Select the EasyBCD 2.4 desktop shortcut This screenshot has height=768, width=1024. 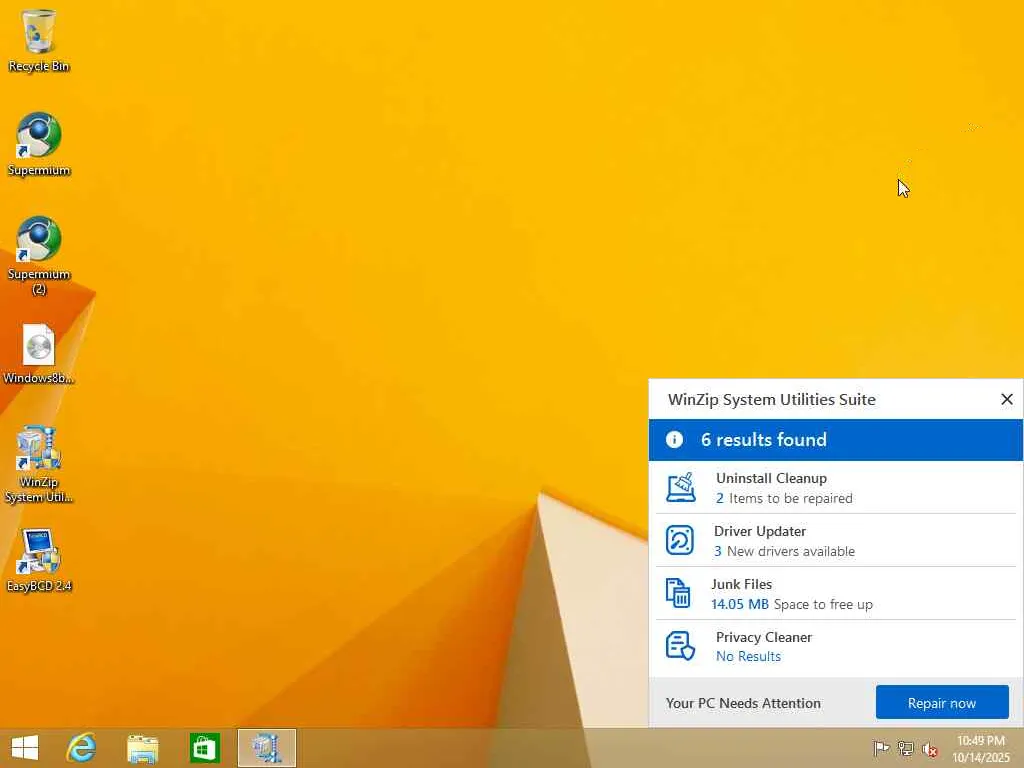pos(39,561)
